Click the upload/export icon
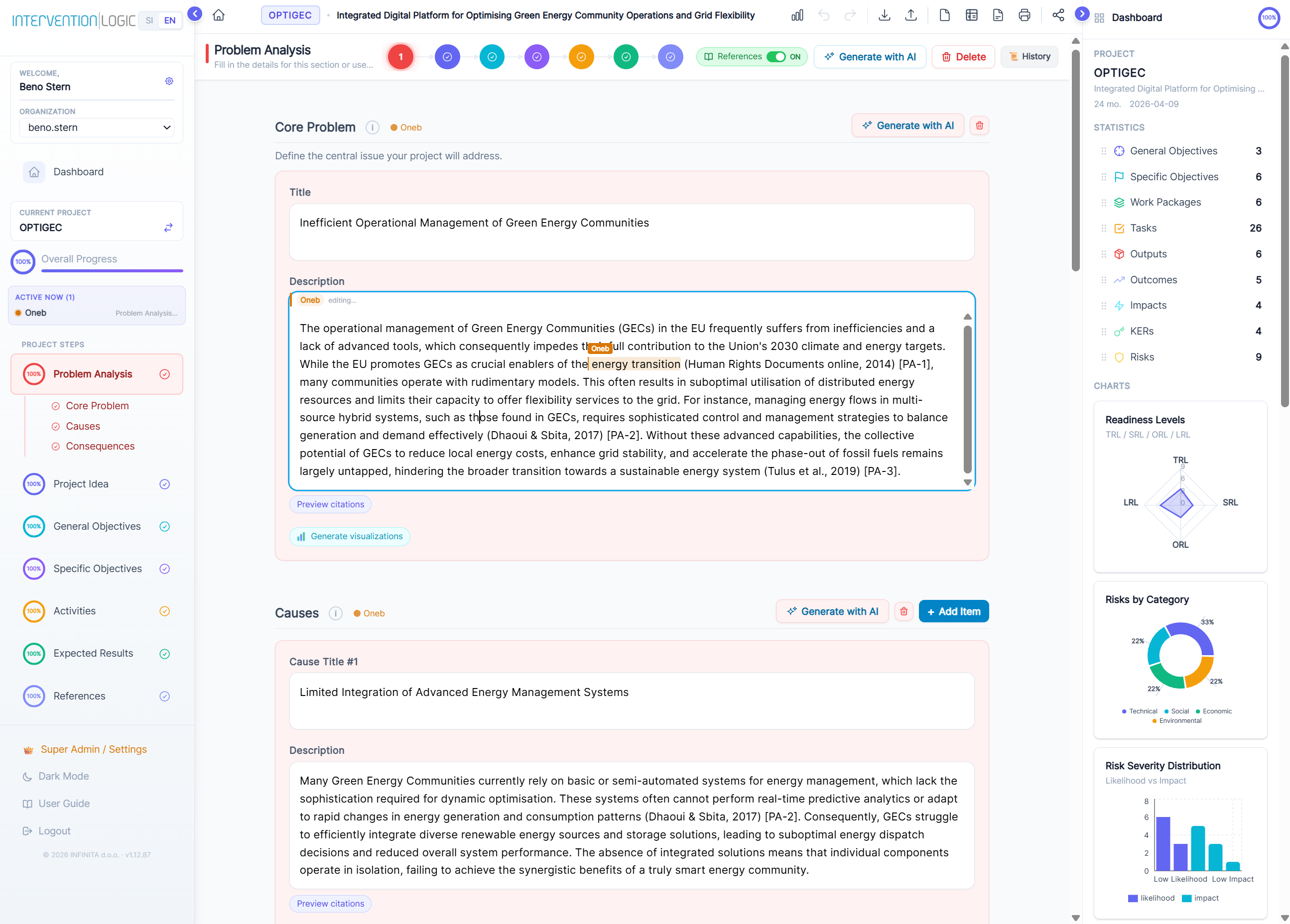This screenshot has width=1290, height=924. pyautogui.click(x=911, y=15)
